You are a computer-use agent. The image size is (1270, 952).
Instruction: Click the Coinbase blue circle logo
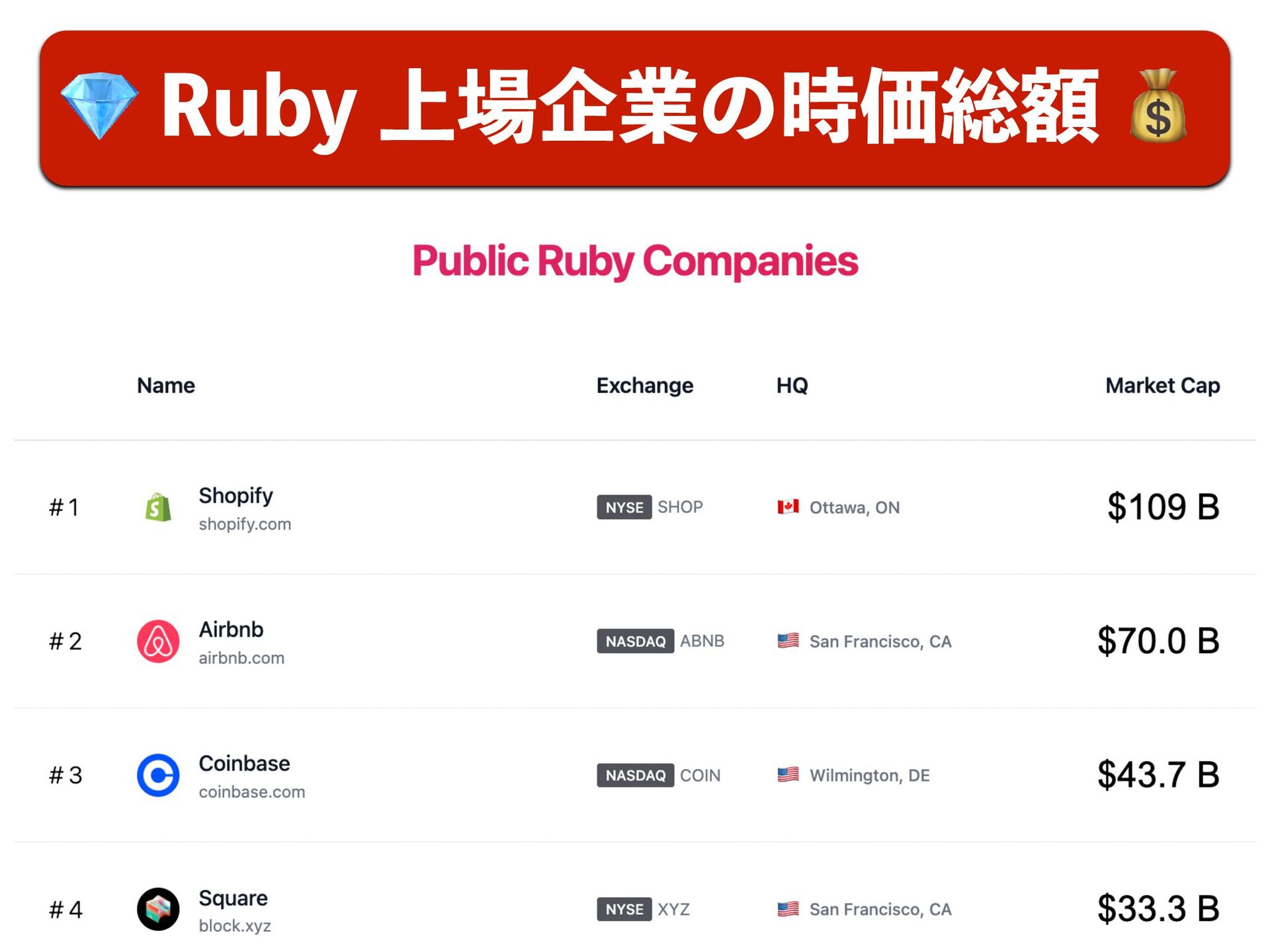[158, 775]
